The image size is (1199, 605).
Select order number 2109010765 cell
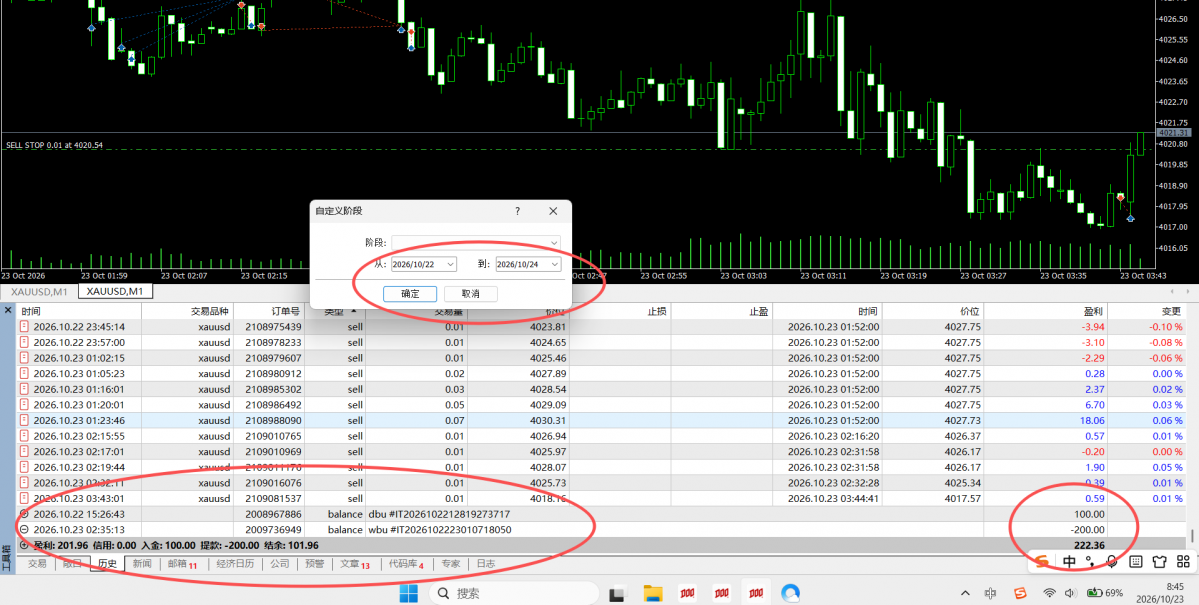pyautogui.click(x=273, y=436)
